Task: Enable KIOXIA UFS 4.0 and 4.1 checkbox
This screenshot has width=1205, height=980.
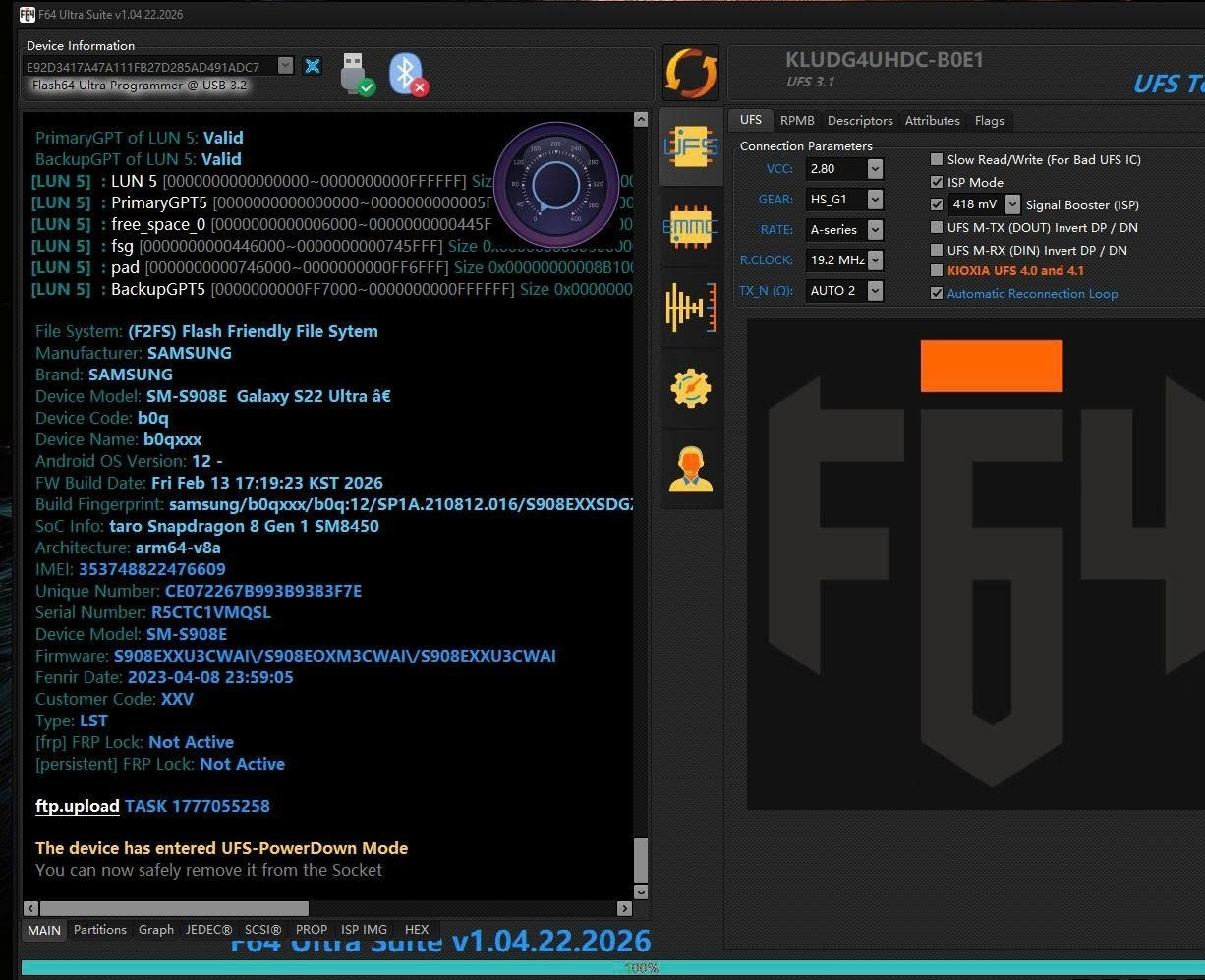Action: (937, 270)
